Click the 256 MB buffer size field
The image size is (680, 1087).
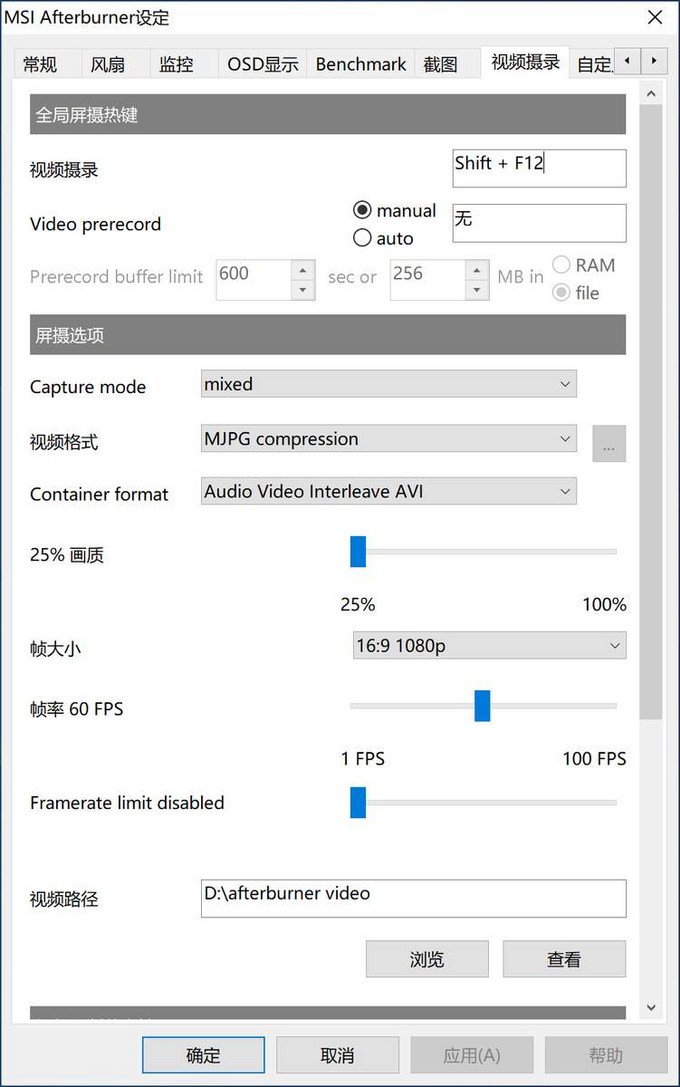428,280
